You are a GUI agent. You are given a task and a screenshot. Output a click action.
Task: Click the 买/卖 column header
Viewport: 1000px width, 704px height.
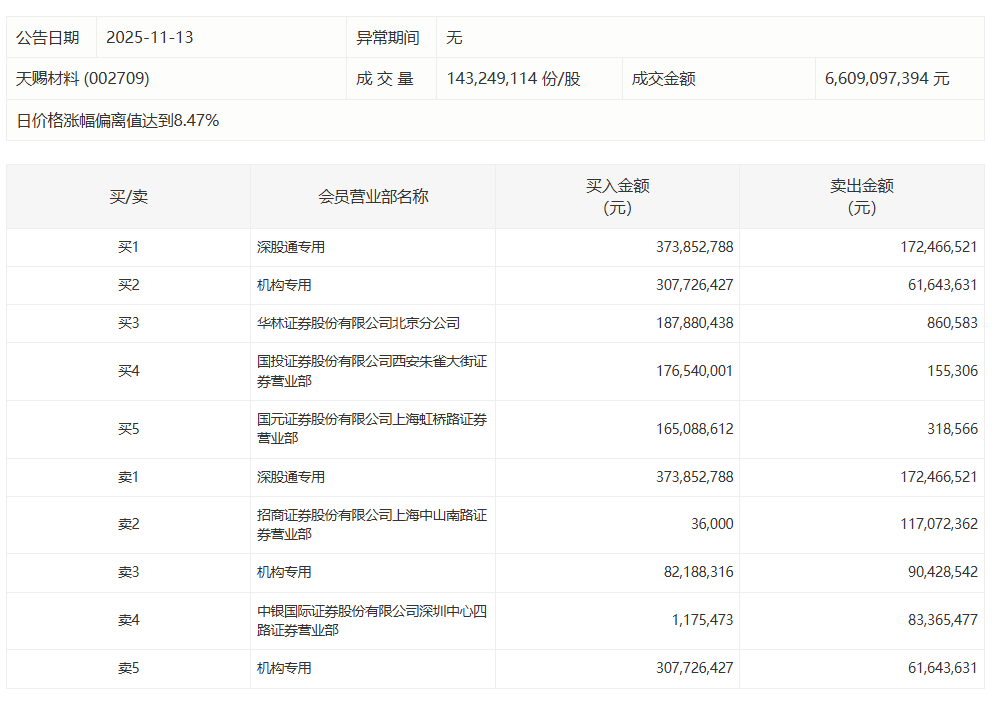(x=128, y=196)
